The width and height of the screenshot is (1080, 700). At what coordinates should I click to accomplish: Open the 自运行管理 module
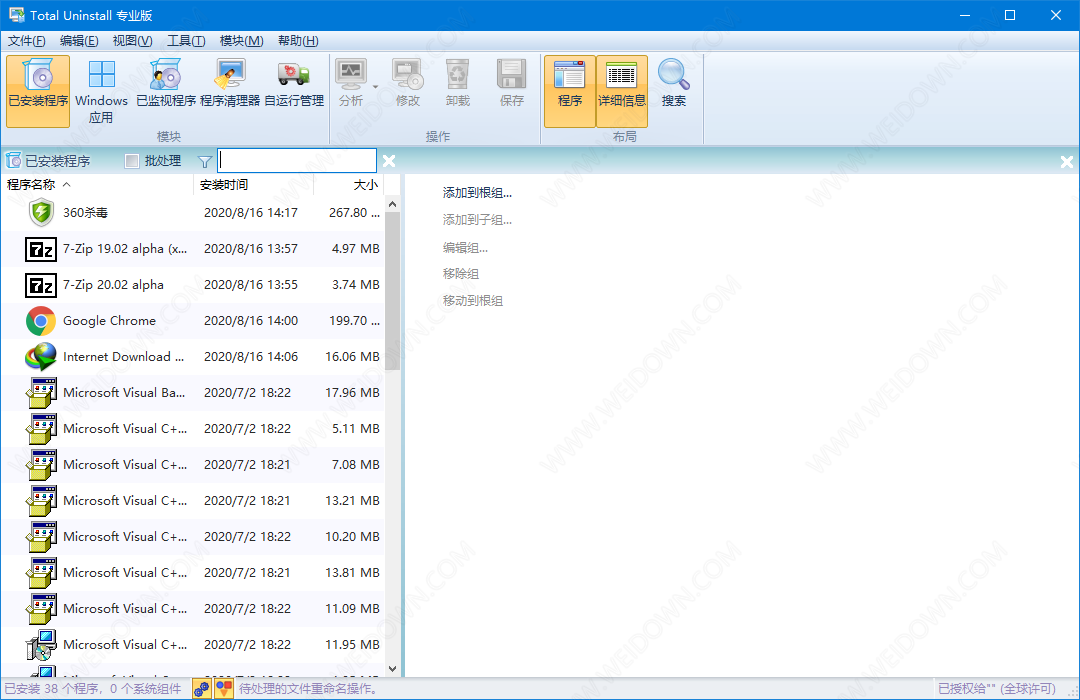click(294, 84)
